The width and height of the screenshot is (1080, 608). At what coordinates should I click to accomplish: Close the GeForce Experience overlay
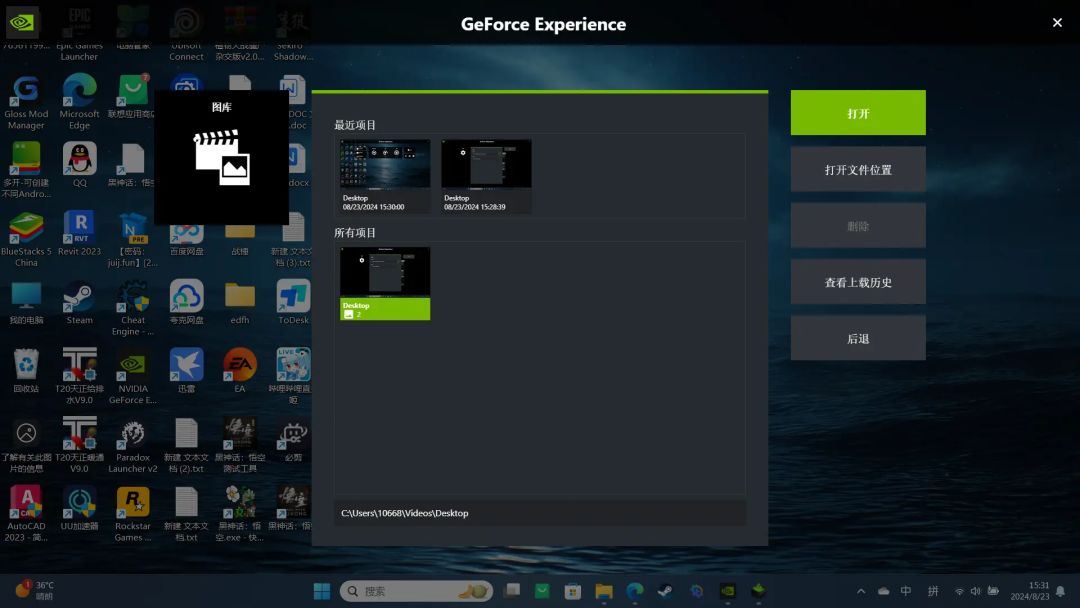tap(1057, 23)
